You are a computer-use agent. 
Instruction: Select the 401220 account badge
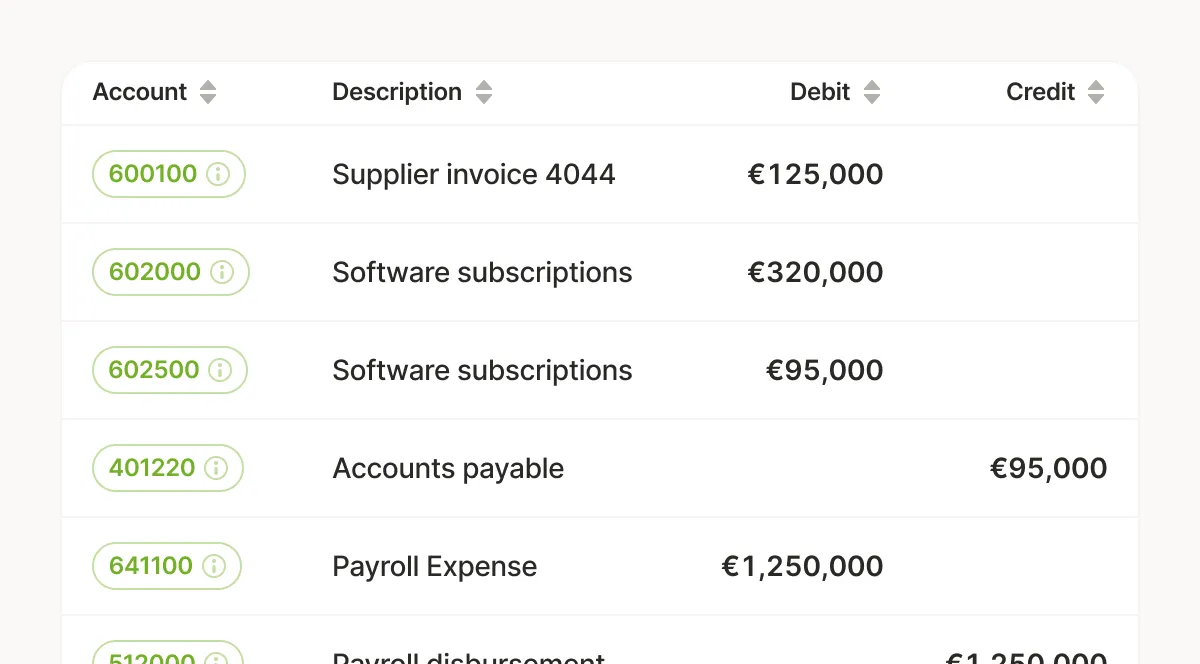[x=168, y=468]
